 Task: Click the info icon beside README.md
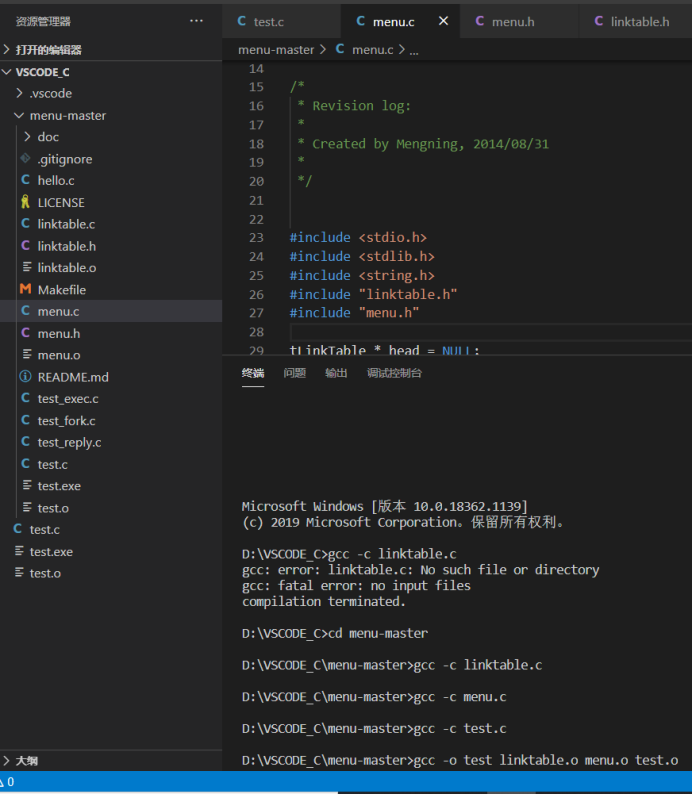pyautogui.click(x=25, y=377)
